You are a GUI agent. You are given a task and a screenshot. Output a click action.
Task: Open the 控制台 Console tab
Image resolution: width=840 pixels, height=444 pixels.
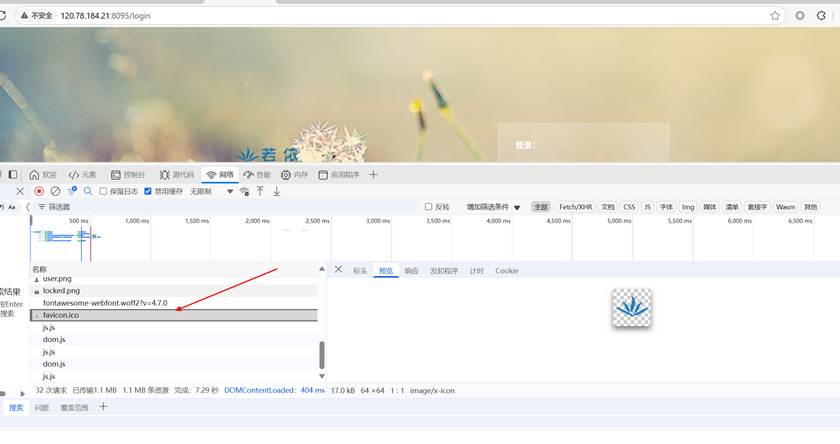coord(128,175)
